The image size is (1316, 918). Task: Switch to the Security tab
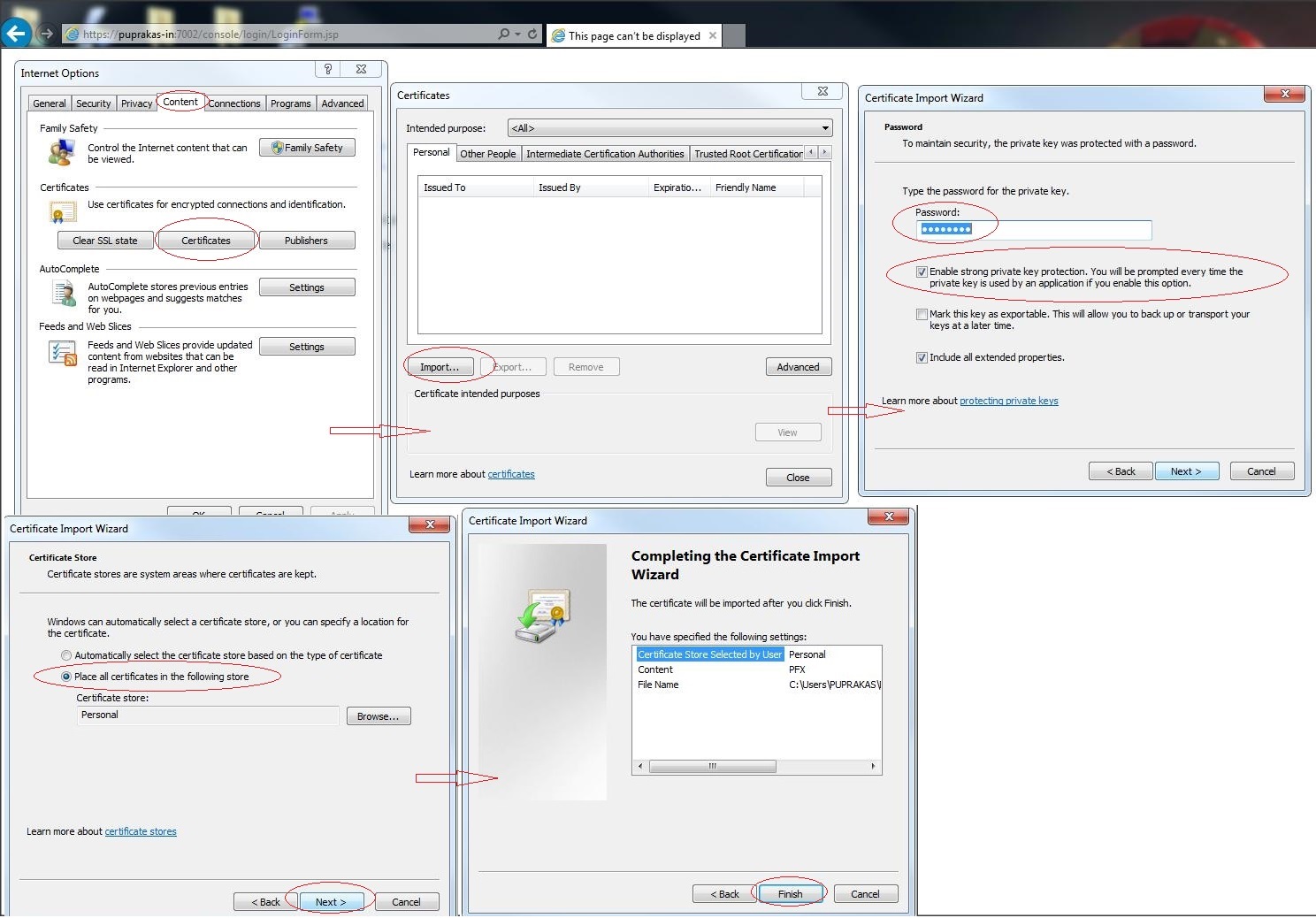pos(94,103)
